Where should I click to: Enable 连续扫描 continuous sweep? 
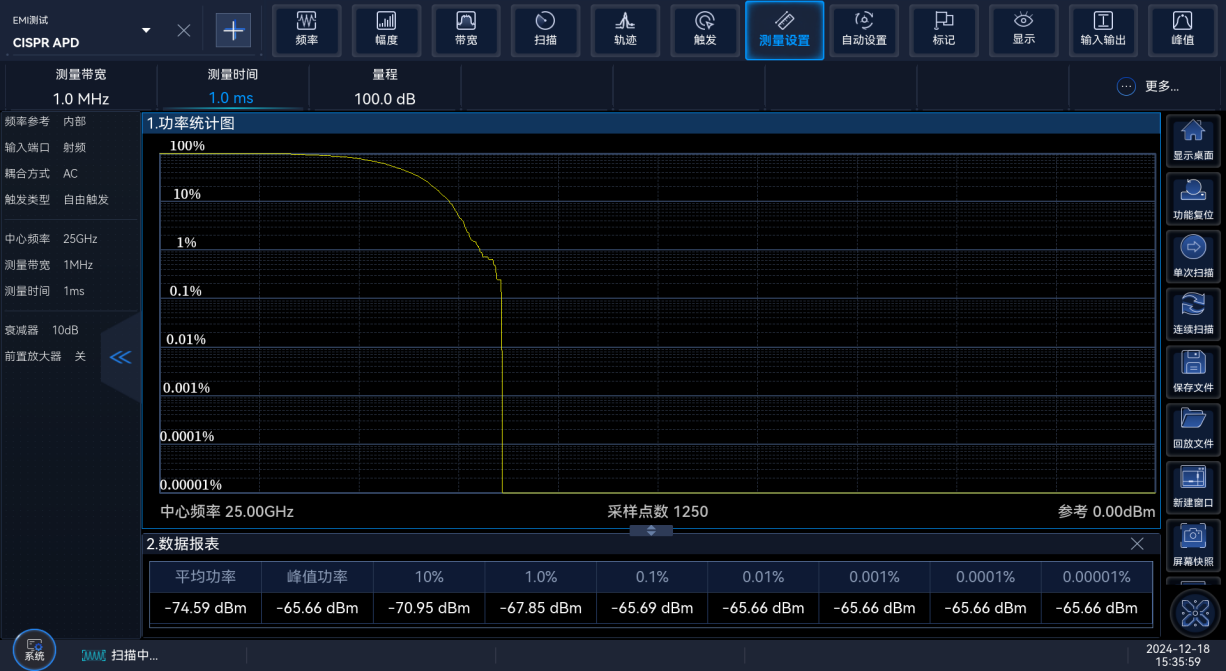pos(1193,314)
